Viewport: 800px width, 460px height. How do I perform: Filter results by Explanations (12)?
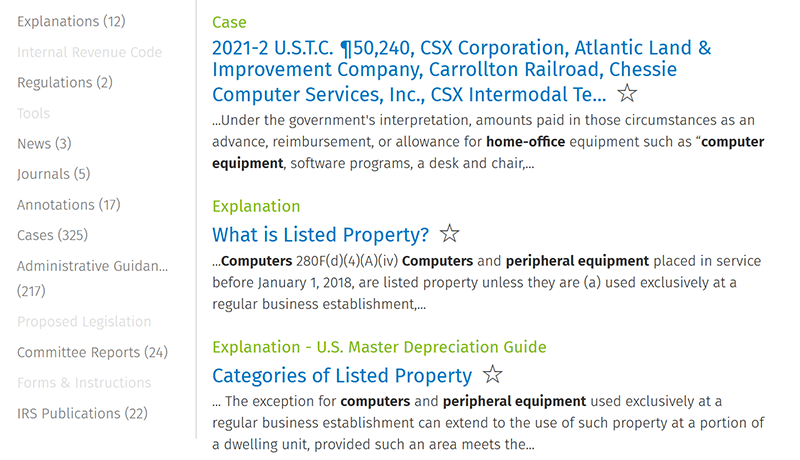[71, 21]
